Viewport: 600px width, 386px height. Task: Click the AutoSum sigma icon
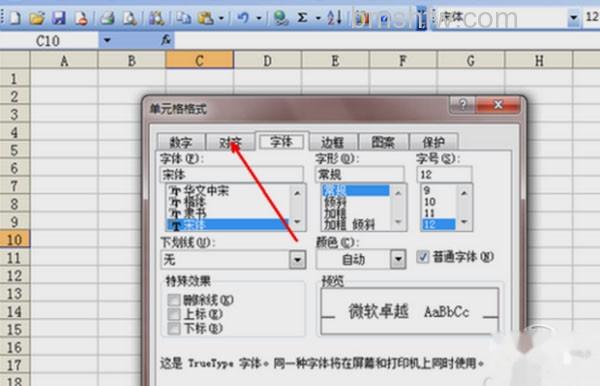coord(302,18)
